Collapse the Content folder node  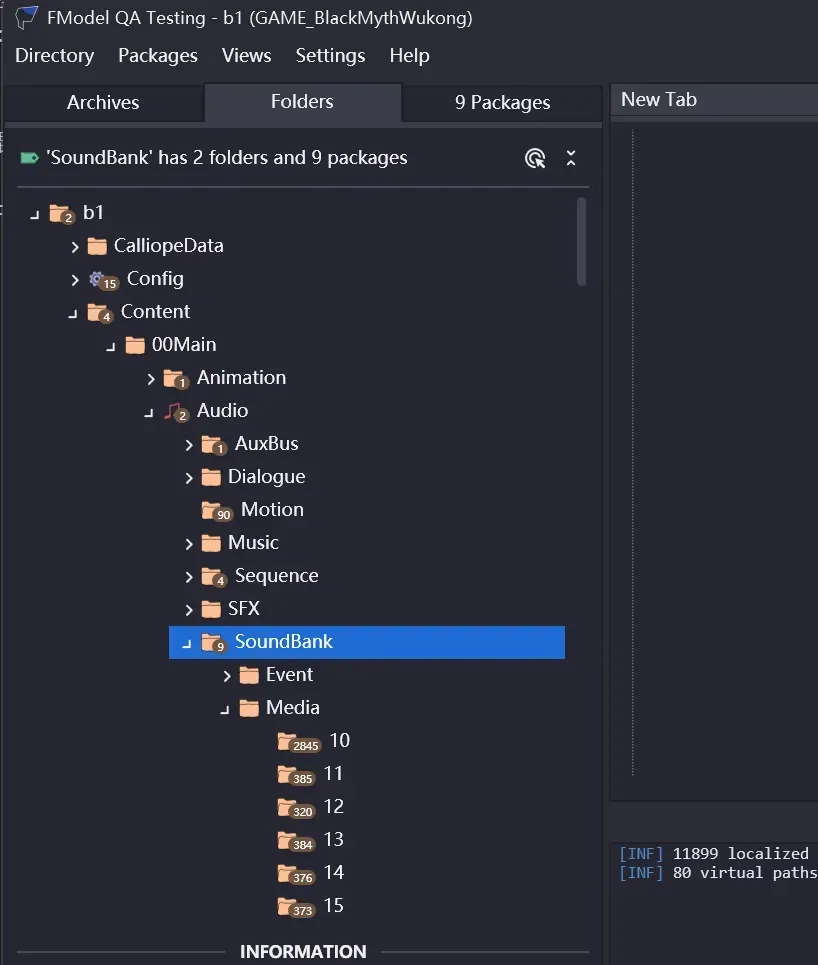pos(72,313)
